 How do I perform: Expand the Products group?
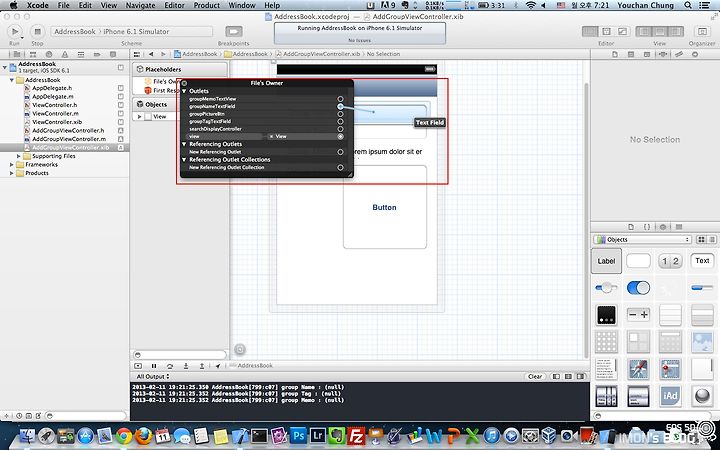(x=12, y=173)
